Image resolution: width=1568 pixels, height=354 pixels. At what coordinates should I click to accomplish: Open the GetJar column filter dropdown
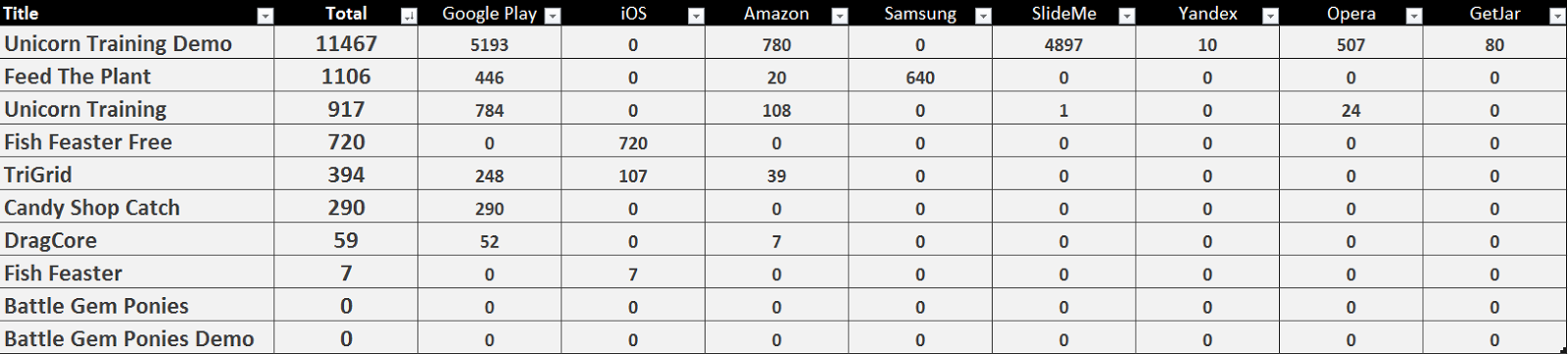pos(1557,16)
